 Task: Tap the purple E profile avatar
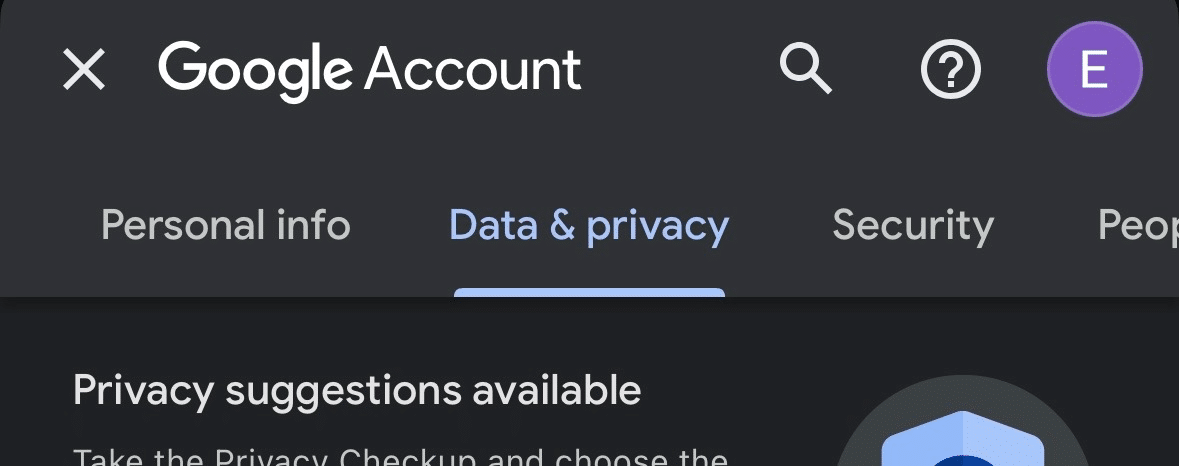click(1094, 69)
